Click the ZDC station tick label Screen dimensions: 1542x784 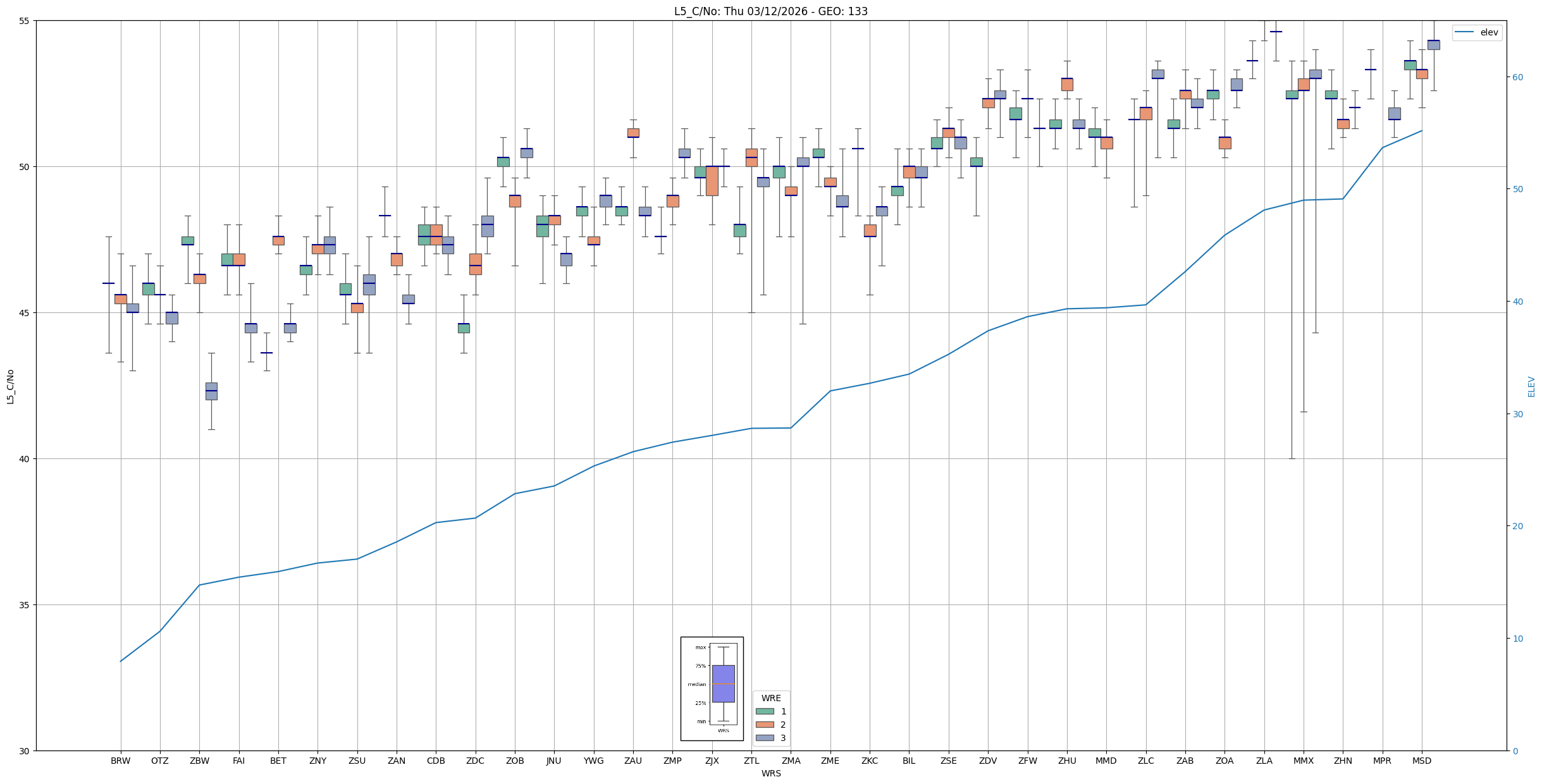coord(475,761)
